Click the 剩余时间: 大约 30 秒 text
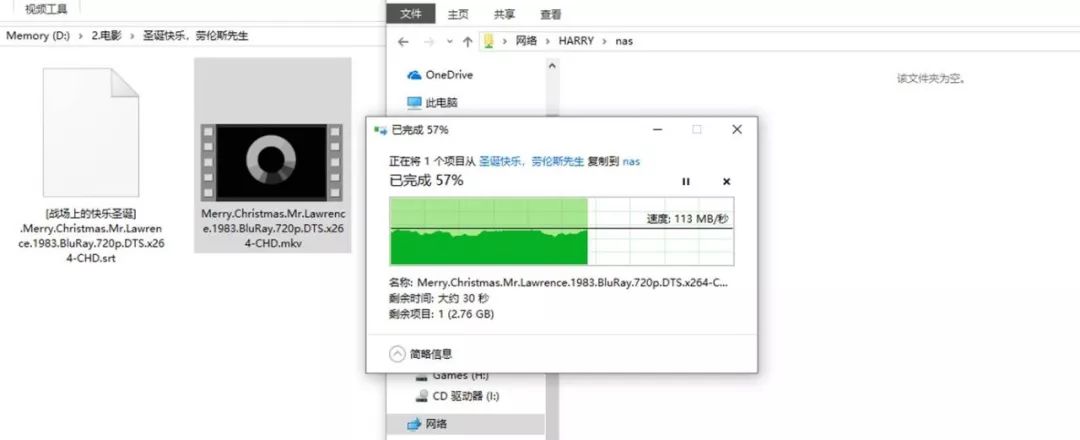This screenshot has height=440, width=1080. tap(439, 298)
